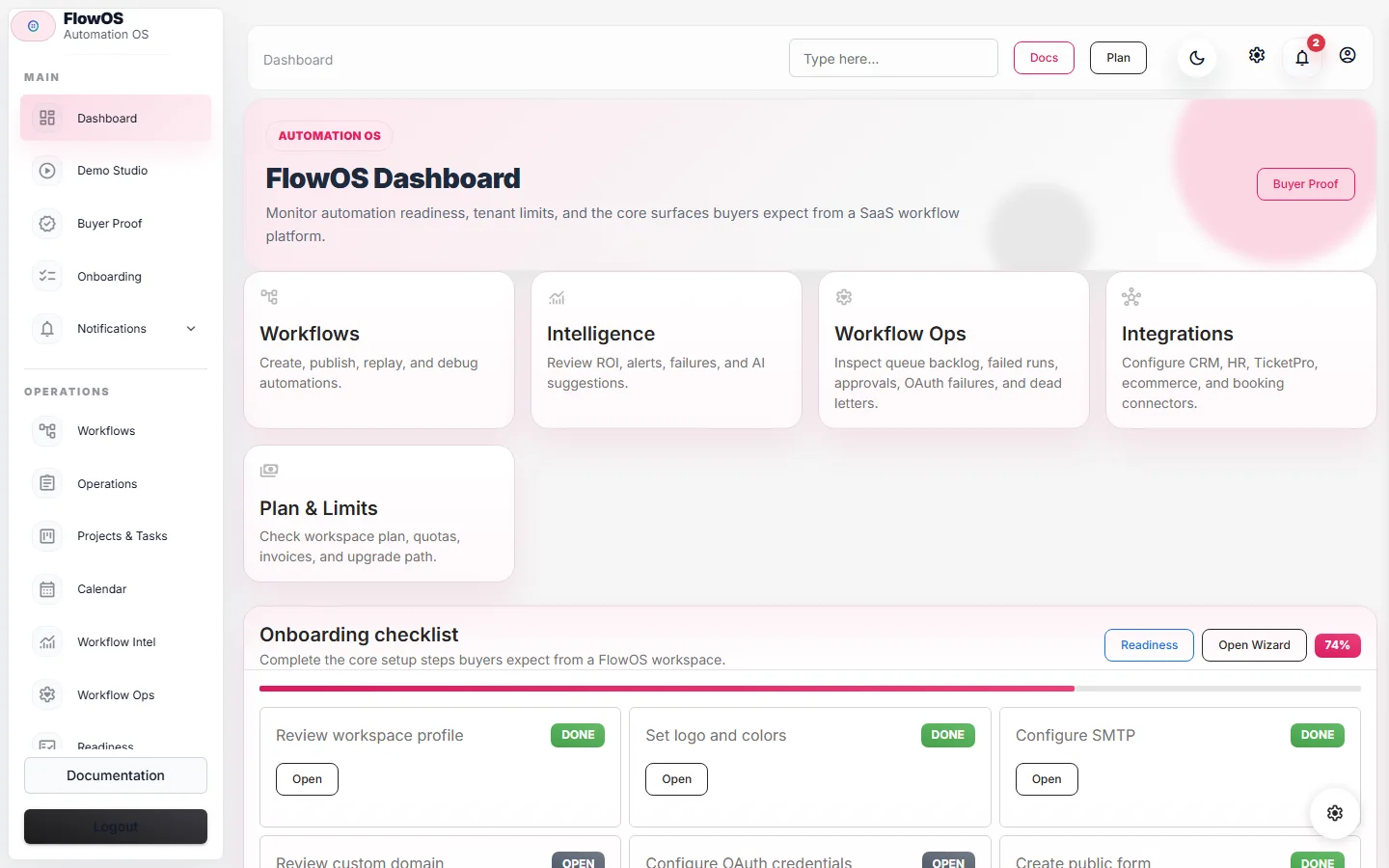The height and width of the screenshot is (868, 1389).
Task: Click the floating settings gear button
Action: tap(1335, 813)
